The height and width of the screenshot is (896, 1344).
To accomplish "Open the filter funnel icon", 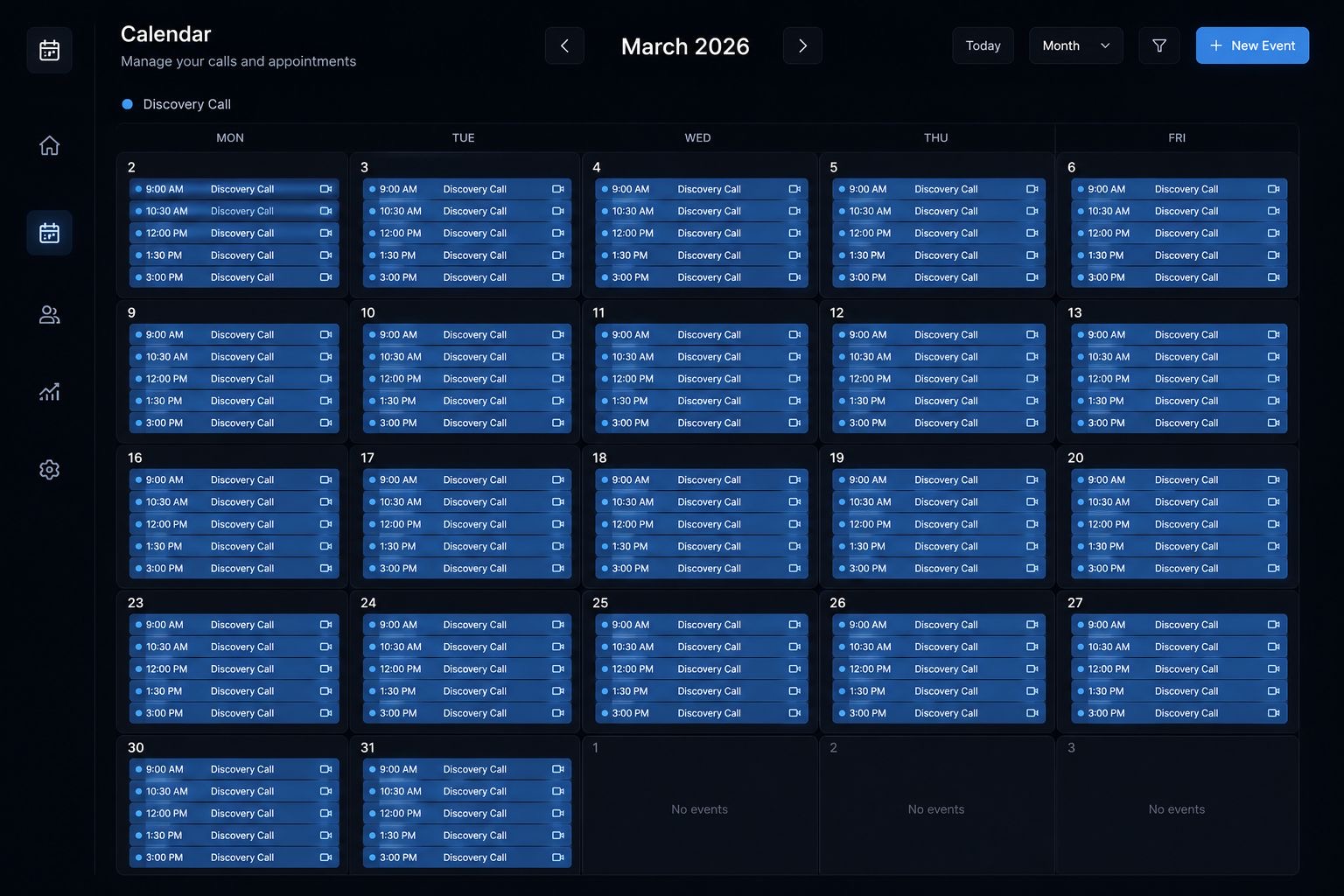I will (1159, 45).
